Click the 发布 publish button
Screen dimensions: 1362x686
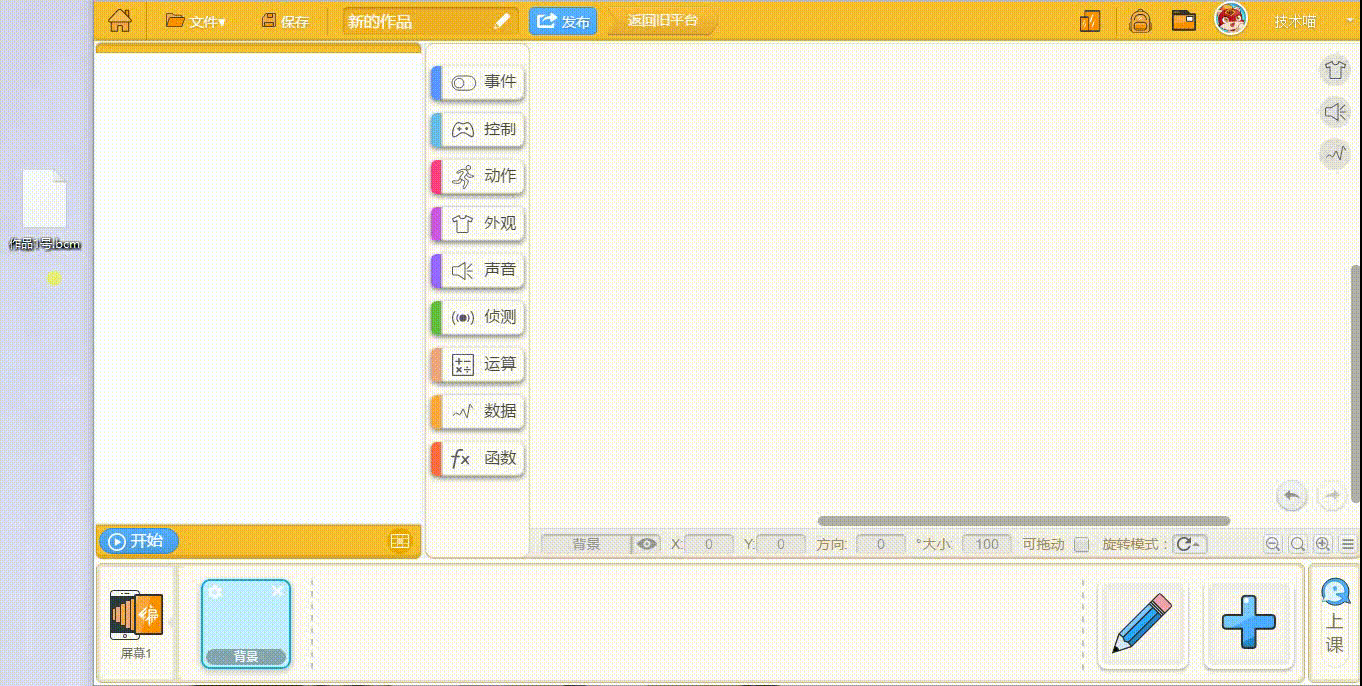(x=563, y=21)
